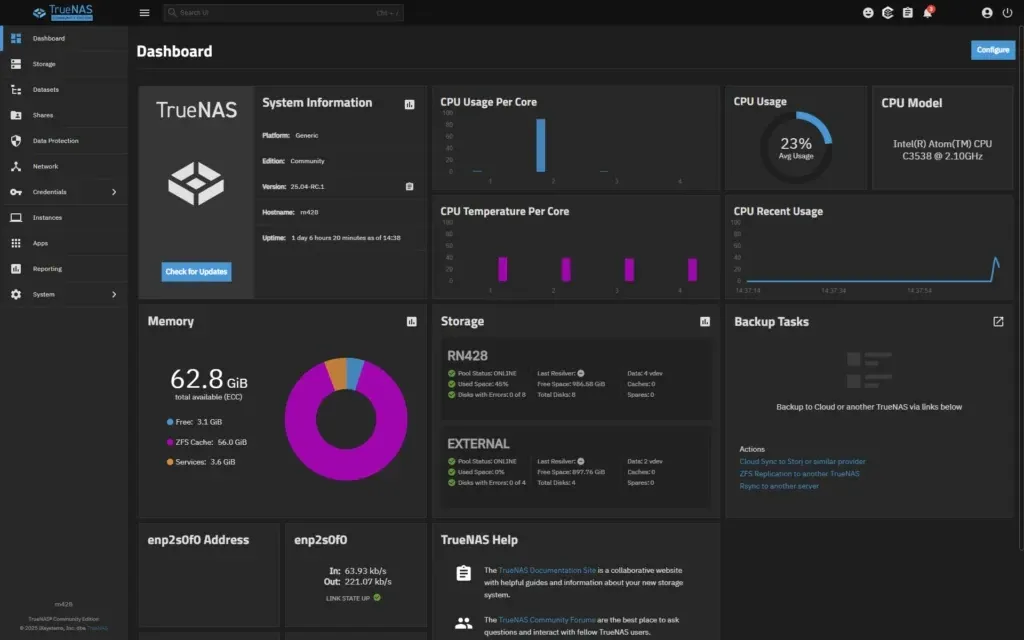The height and width of the screenshot is (640, 1024).
Task: Go to Datasets in sidebar
Action: (46, 90)
